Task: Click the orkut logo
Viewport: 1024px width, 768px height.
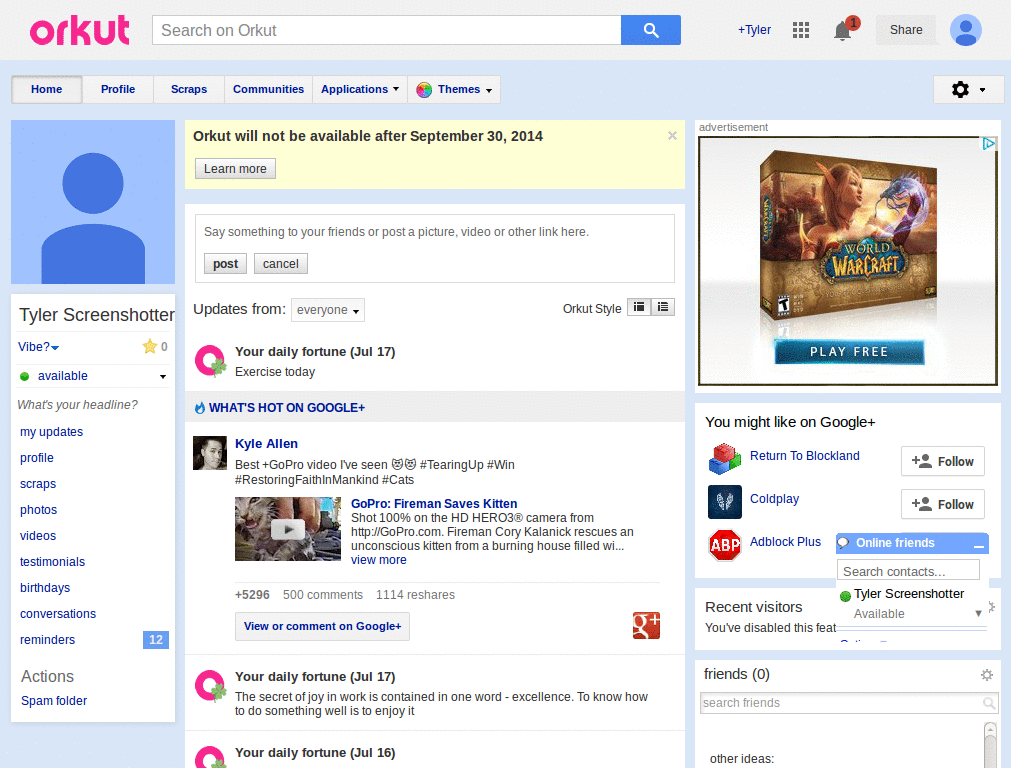Action: 80,31
